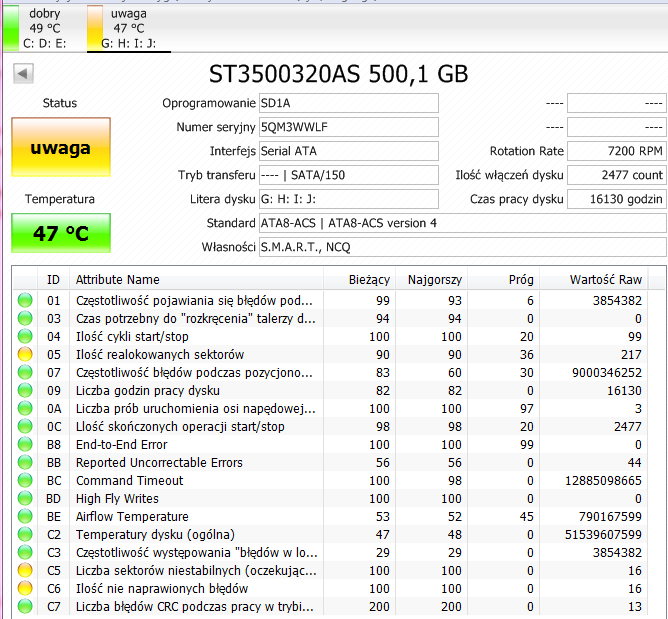Click green status icon of attribute 04
Screen dimensions: 668x619
[x=25, y=336]
